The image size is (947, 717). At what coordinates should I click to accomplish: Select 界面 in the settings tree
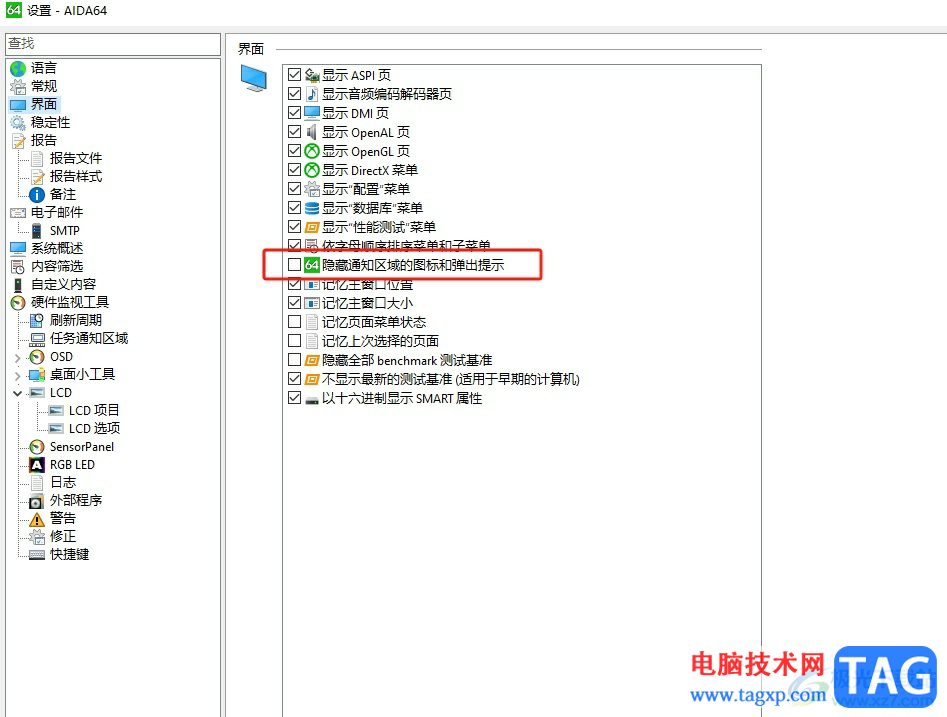coord(43,104)
